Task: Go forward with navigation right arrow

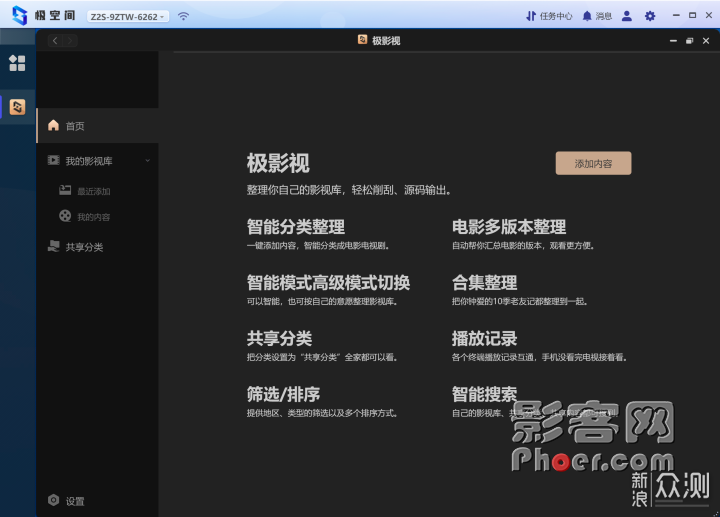Action: tap(70, 40)
